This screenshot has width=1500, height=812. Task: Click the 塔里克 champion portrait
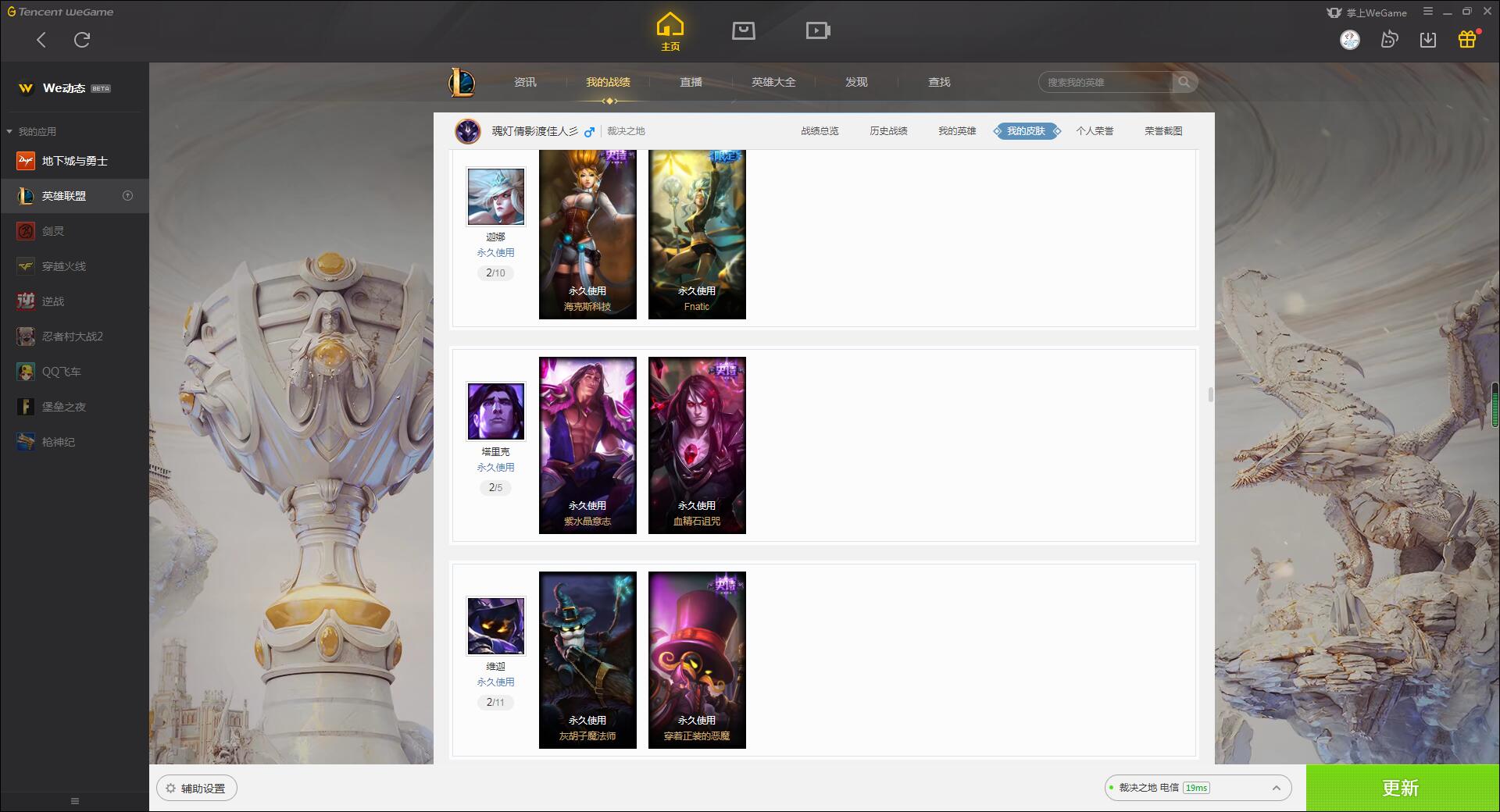[496, 411]
